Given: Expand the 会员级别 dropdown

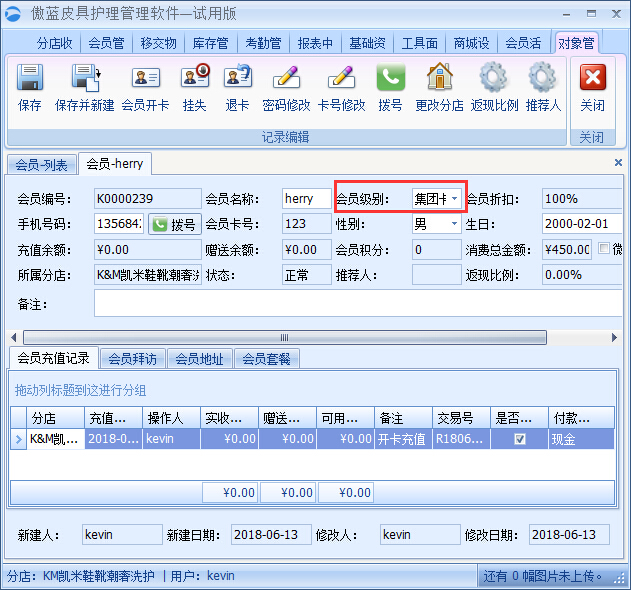Looking at the screenshot, I should [455, 199].
